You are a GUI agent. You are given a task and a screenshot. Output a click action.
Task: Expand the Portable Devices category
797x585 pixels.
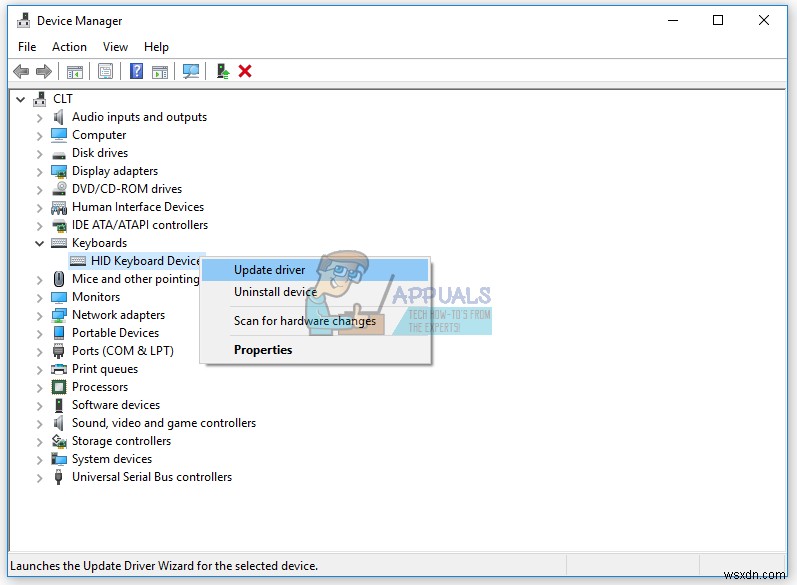39,334
